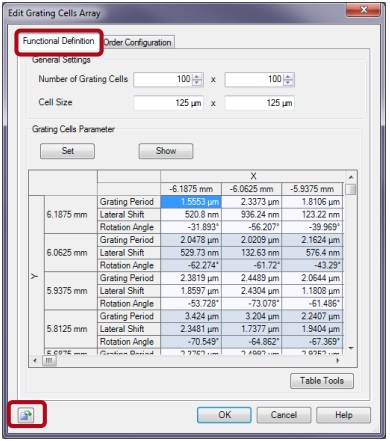Click the Cancel button
Viewport: 390px width, 441px height.
click(284, 415)
